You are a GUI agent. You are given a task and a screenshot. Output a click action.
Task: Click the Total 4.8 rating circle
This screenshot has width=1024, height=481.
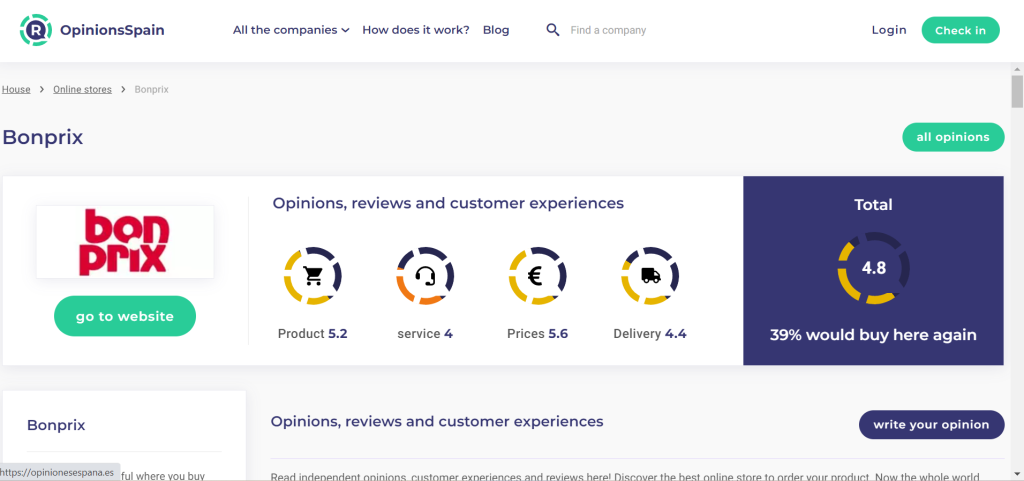point(873,268)
